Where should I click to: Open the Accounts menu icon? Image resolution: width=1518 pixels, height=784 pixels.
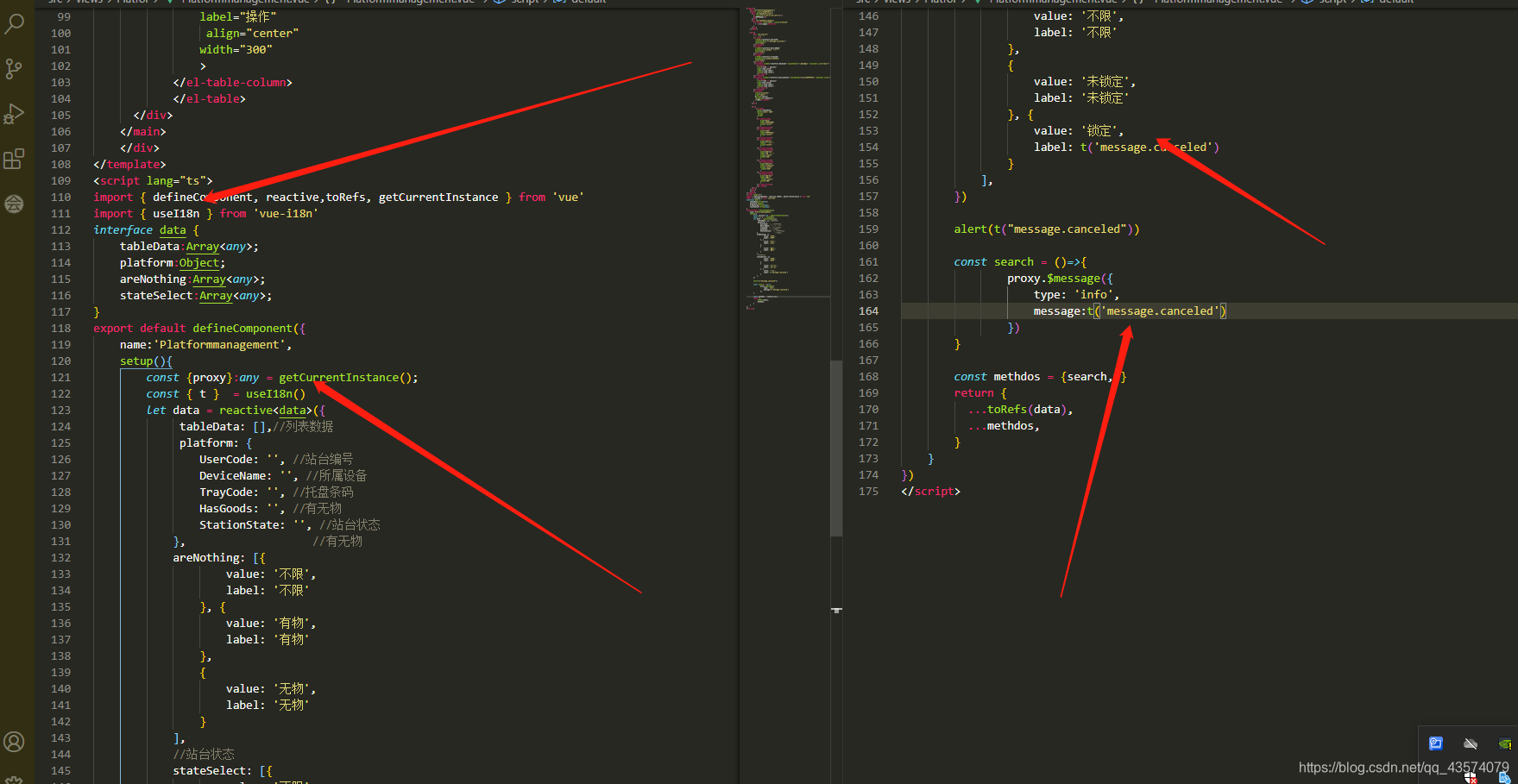click(14, 741)
